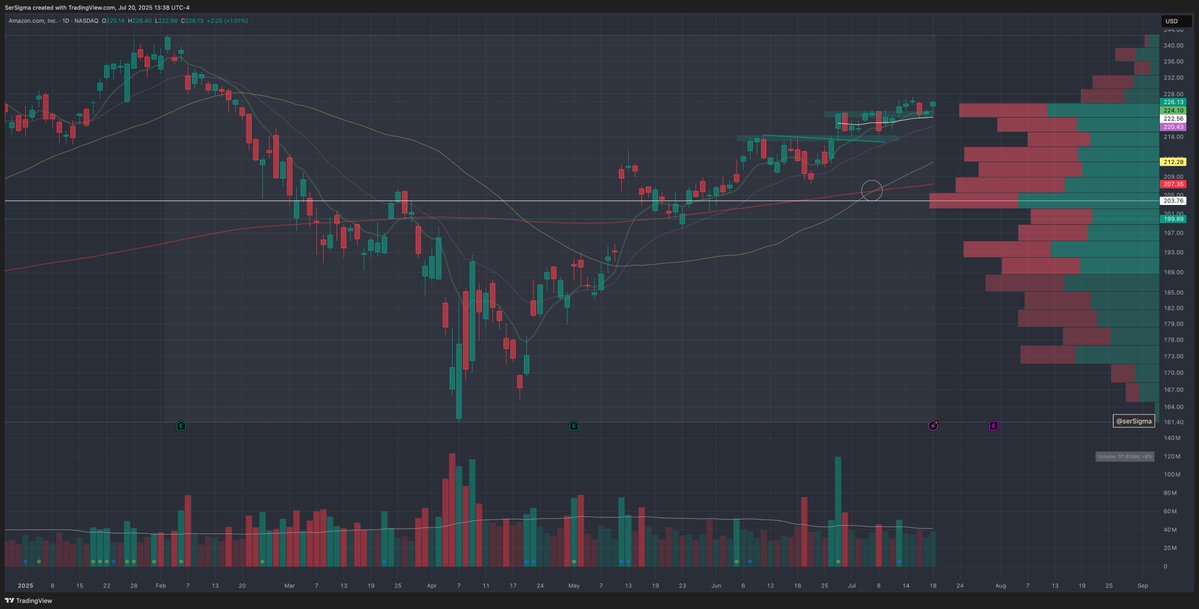Click the header text 'SerSigma created with TradingView.com'

(x=60, y=8)
